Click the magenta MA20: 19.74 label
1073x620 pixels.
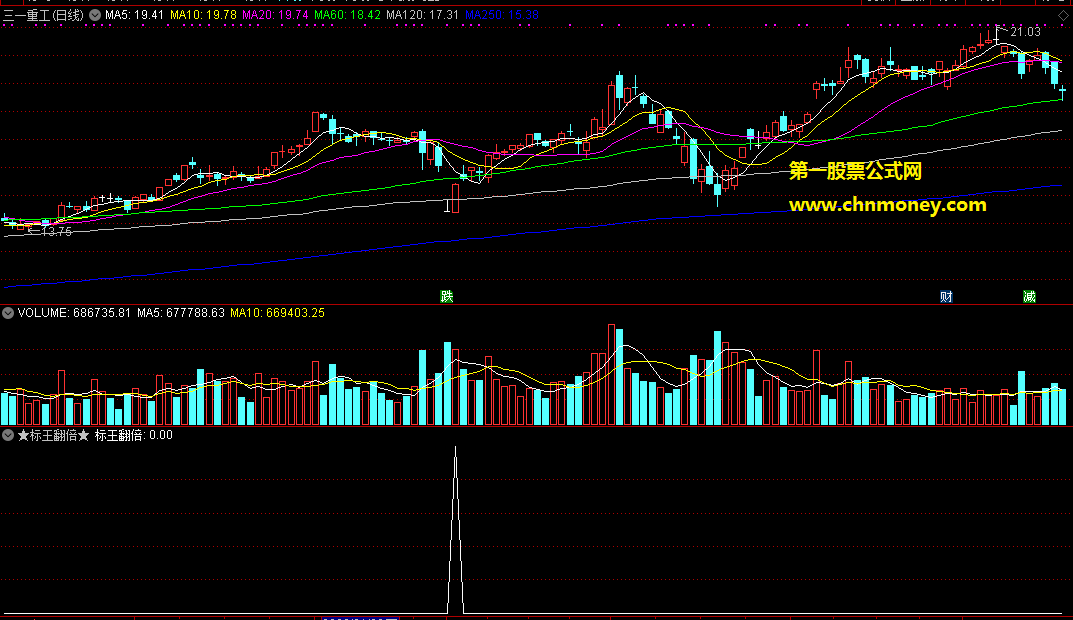pyautogui.click(x=276, y=14)
